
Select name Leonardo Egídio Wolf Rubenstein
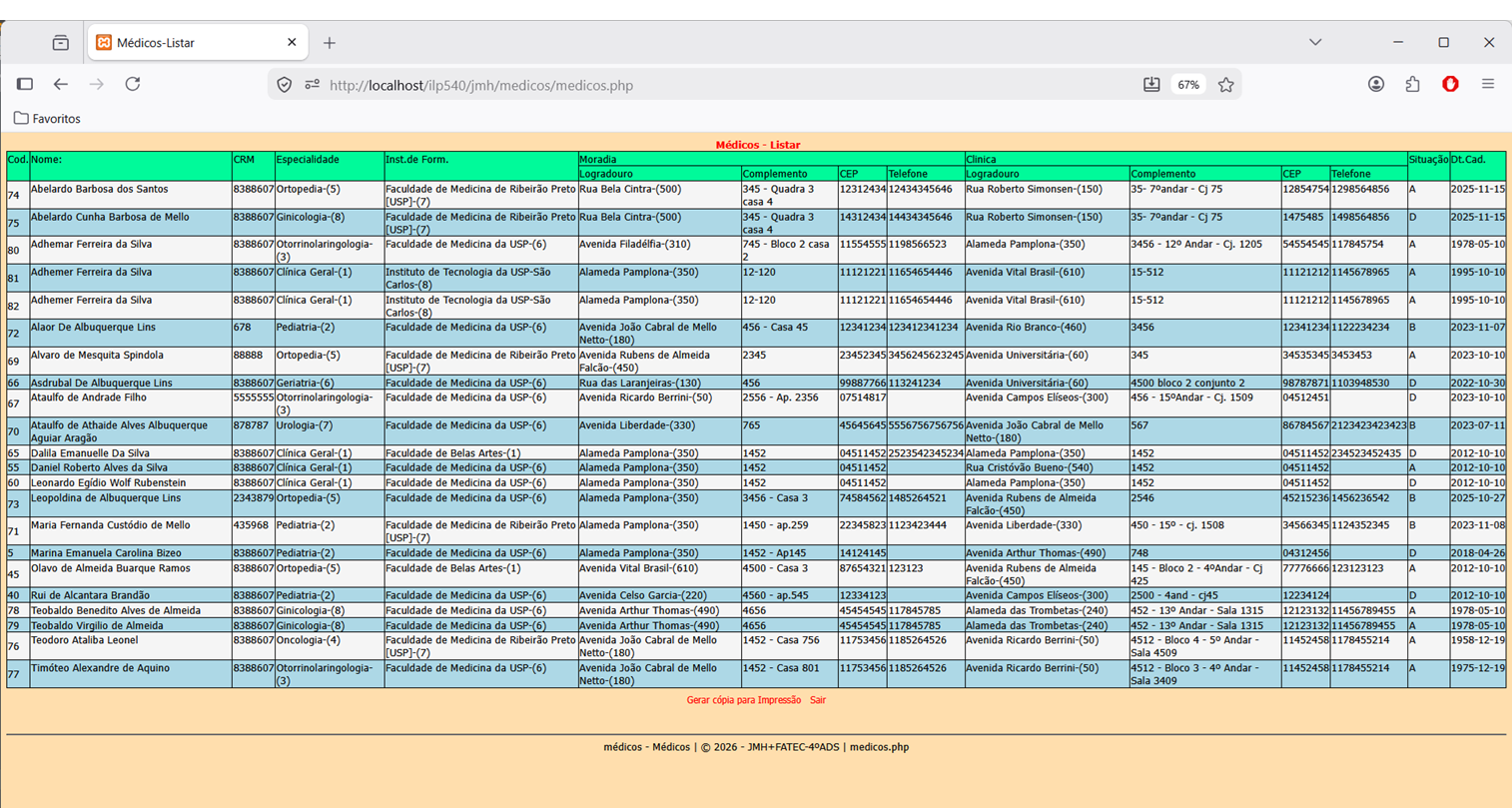tap(109, 482)
